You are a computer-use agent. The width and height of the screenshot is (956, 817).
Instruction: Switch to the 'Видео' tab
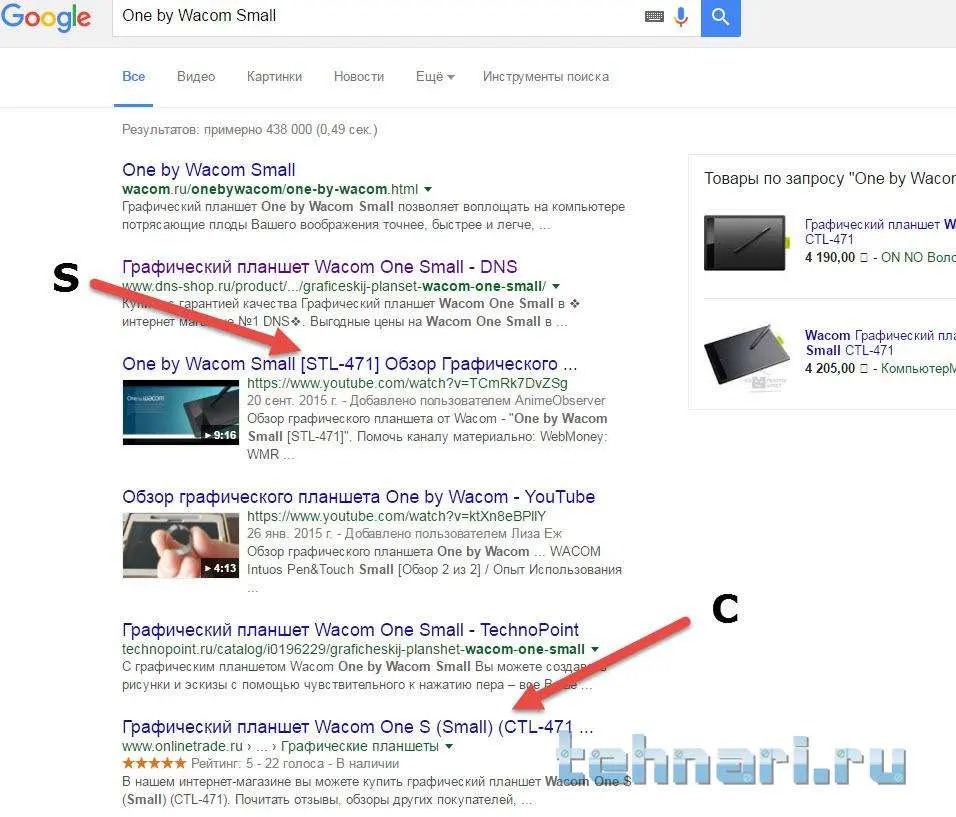[x=196, y=77]
